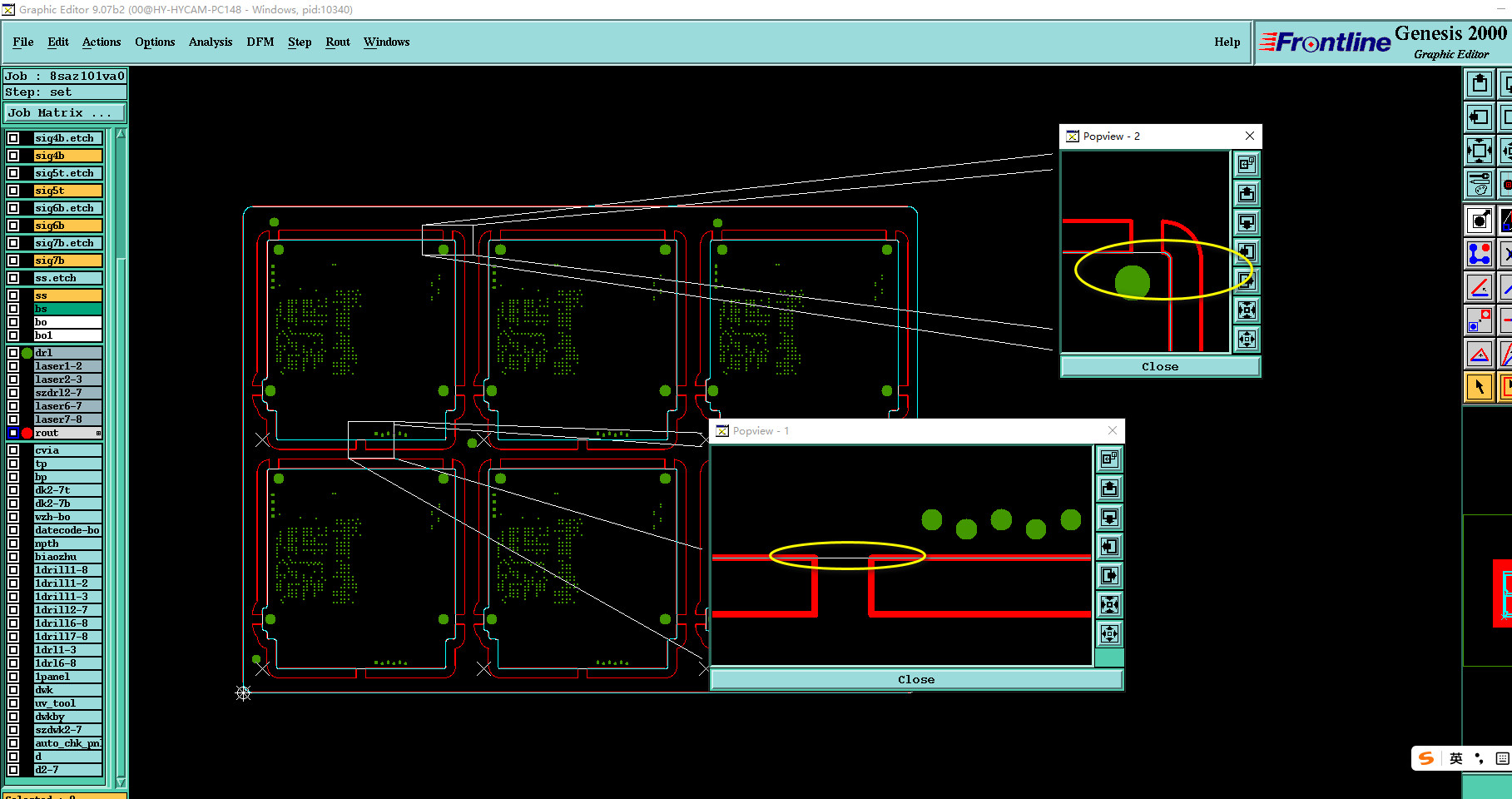Click the Sogou input method S icon

click(x=1426, y=758)
